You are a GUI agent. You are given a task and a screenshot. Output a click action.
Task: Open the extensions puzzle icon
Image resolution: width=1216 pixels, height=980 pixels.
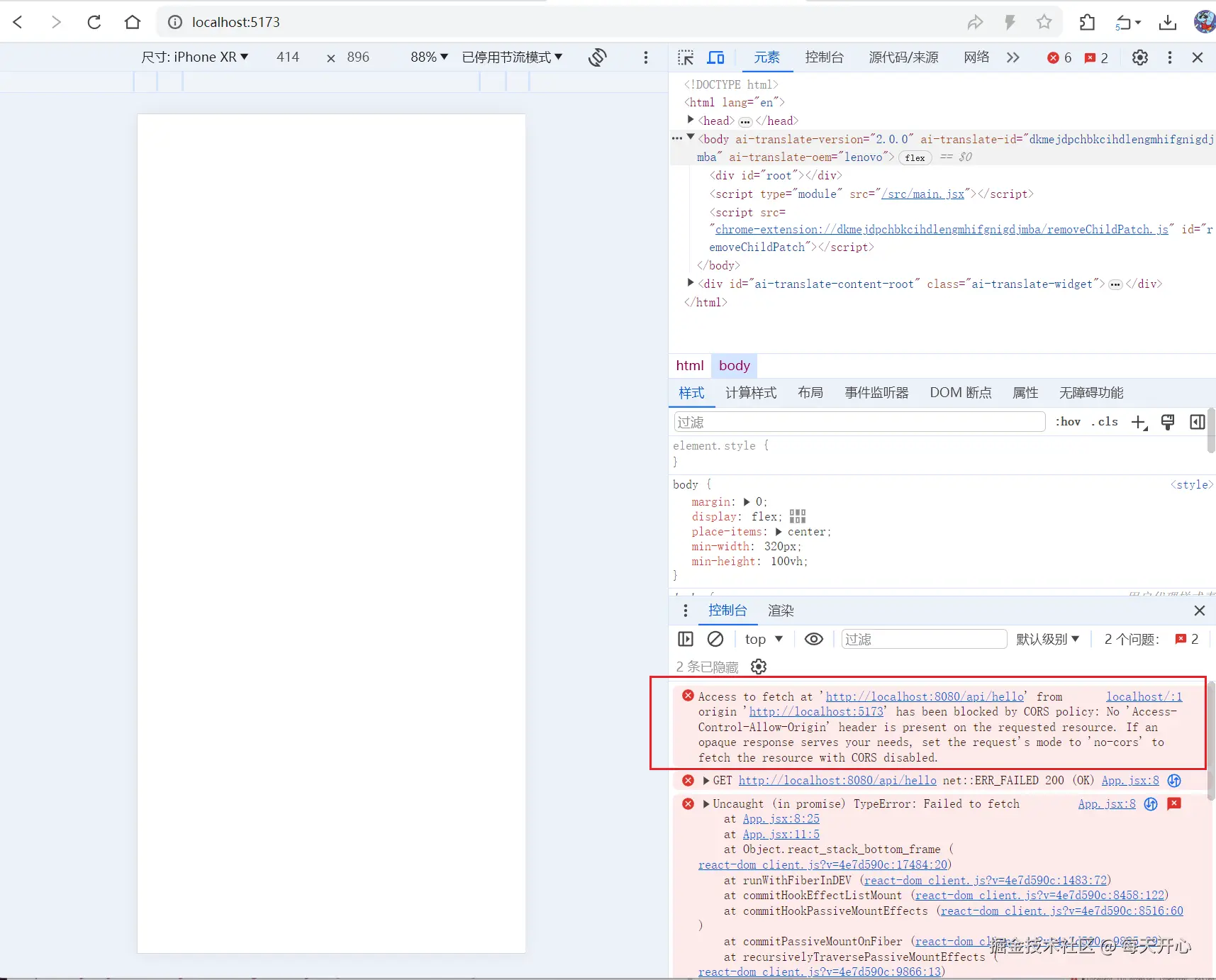tap(1087, 23)
